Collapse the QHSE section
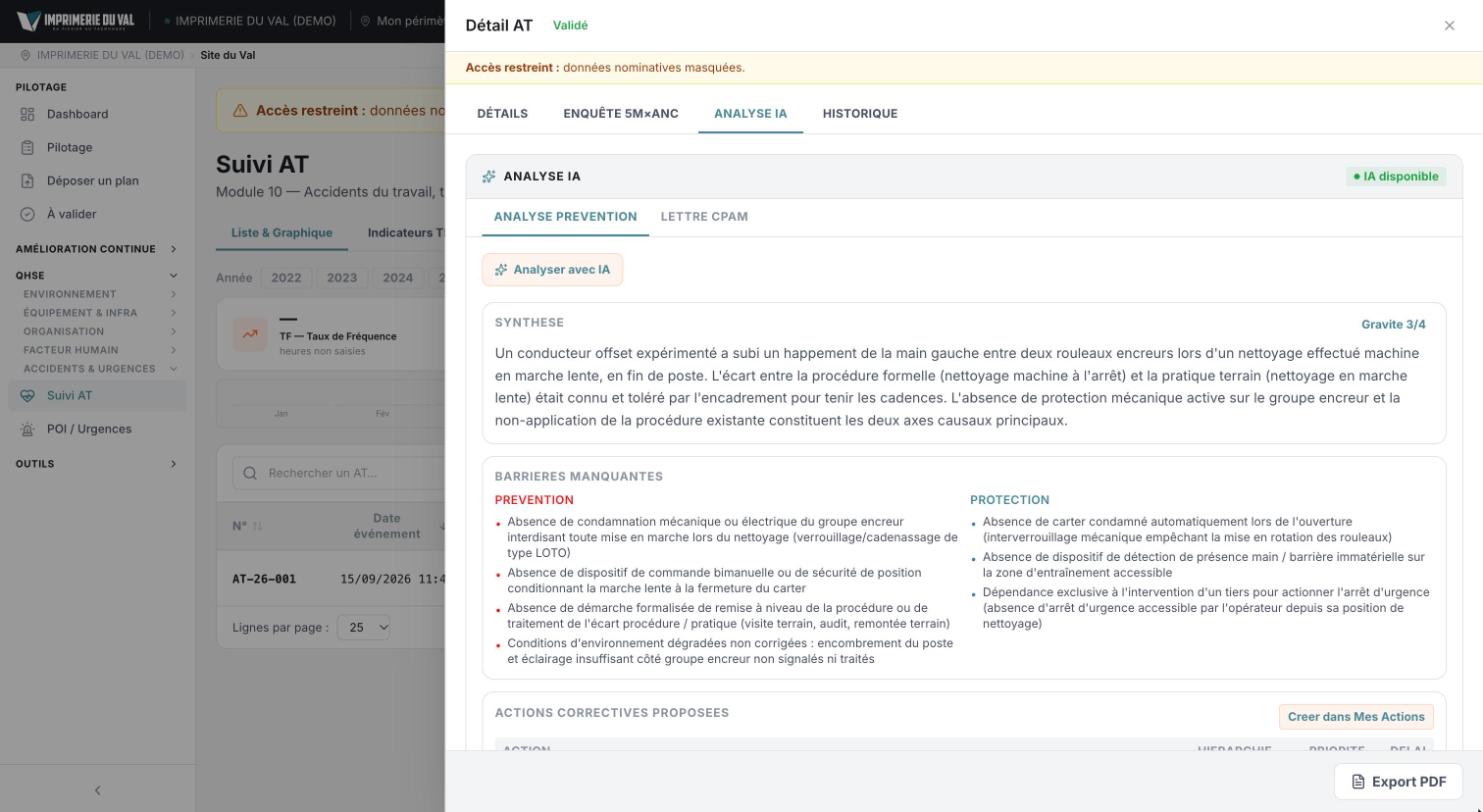Image resolution: width=1483 pixels, height=812 pixels. point(173,276)
